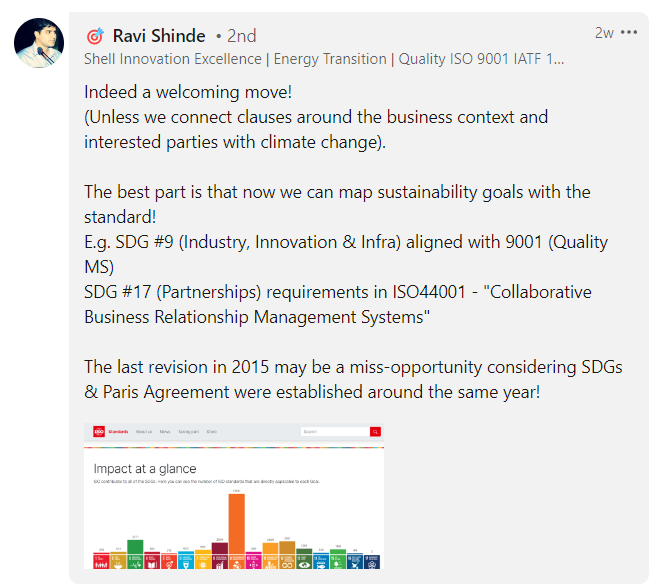Open News in the ISO navigation
The height and width of the screenshot is (587, 660).
[165, 432]
